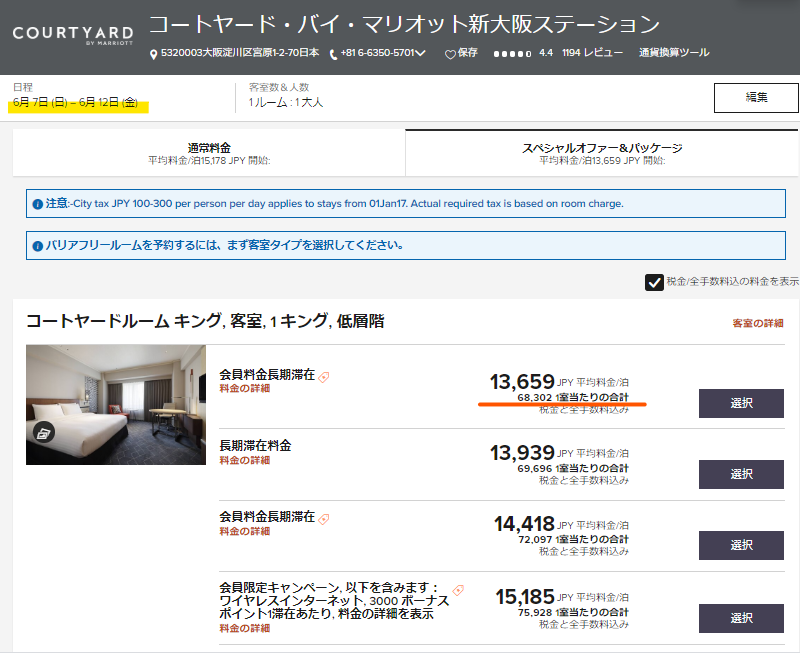Open 料金の詳細 for the 会員限定キャンペーン rate
This screenshot has height=661, width=800.
(x=245, y=628)
